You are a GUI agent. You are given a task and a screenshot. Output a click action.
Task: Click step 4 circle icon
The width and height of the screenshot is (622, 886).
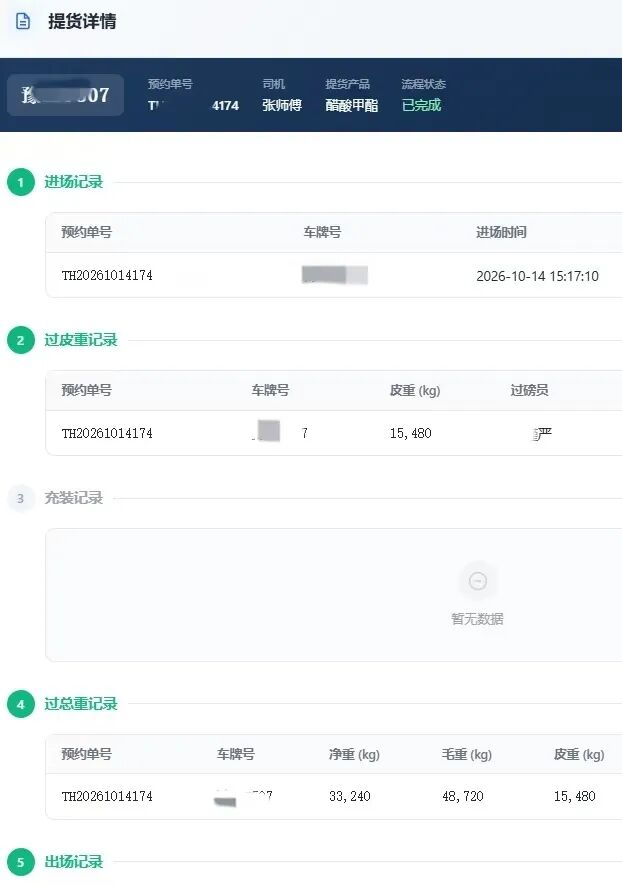tap(21, 704)
